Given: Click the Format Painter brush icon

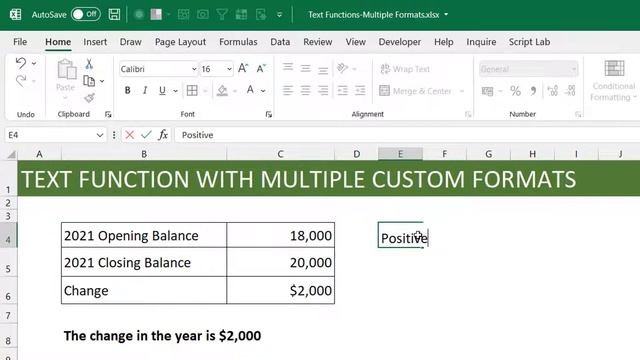Looking at the screenshot, I should pyautogui.click(x=89, y=98).
